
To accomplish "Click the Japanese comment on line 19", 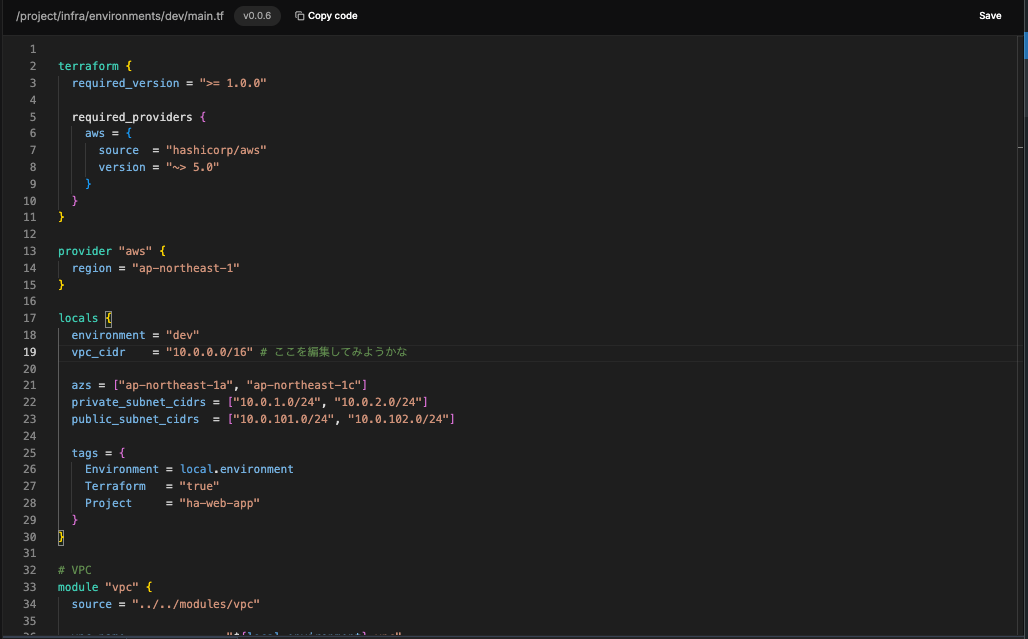I will pyautogui.click(x=334, y=352).
